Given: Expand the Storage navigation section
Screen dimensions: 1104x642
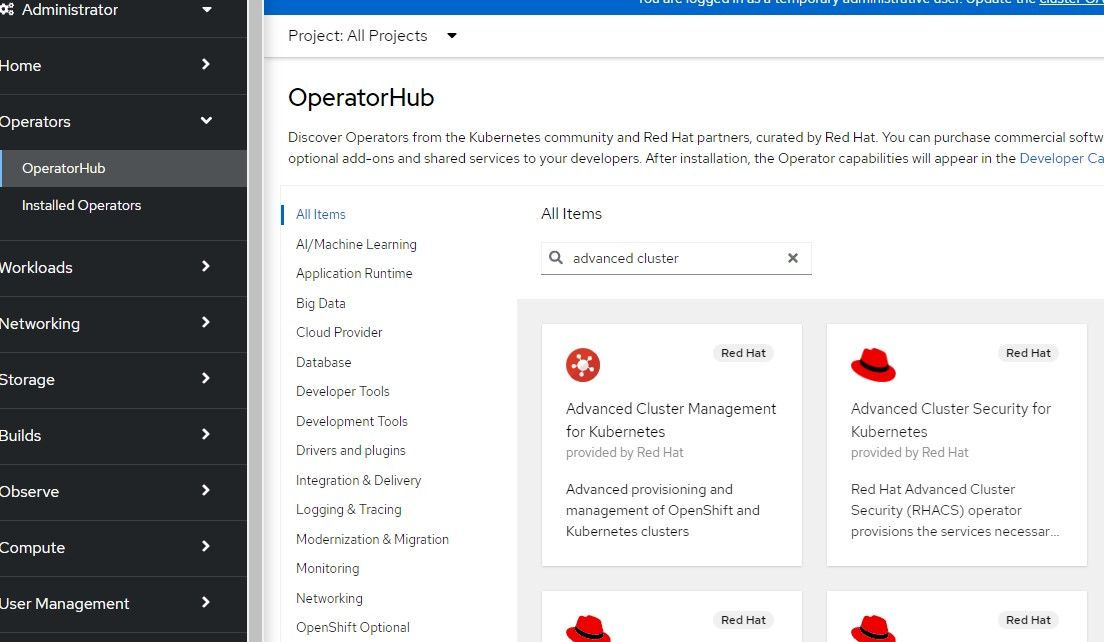Looking at the screenshot, I should tap(123, 379).
